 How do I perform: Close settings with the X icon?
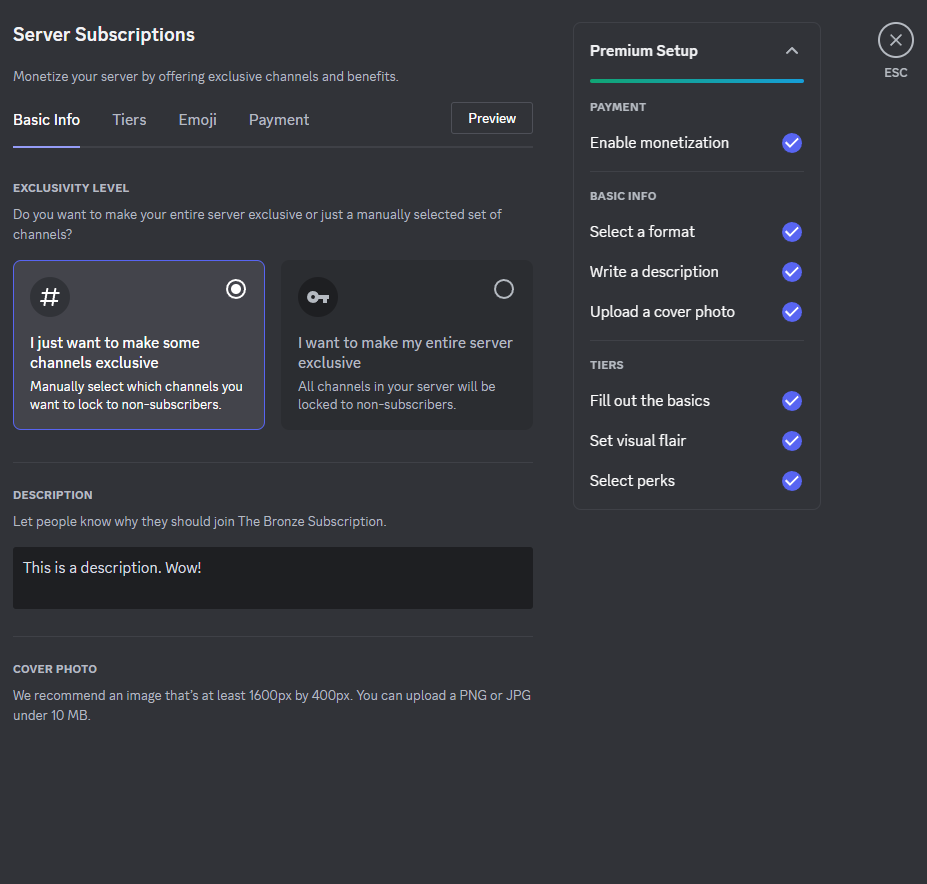click(x=895, y=40)
